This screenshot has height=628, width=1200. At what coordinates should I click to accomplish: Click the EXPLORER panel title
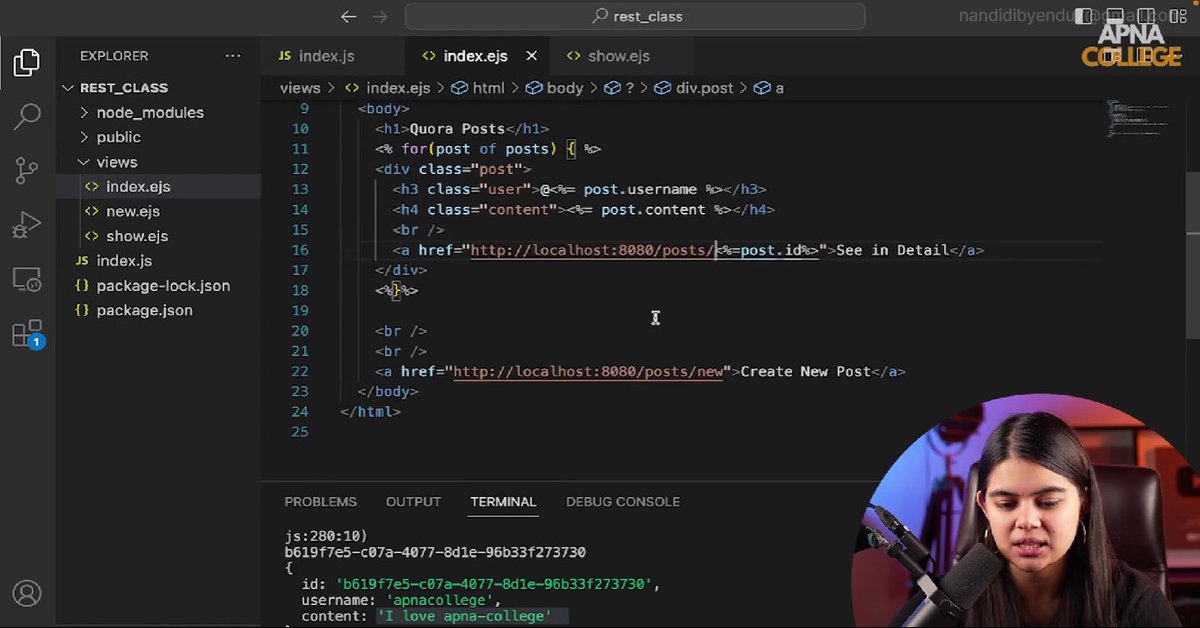pyautogui.click(x=114, y=56)
